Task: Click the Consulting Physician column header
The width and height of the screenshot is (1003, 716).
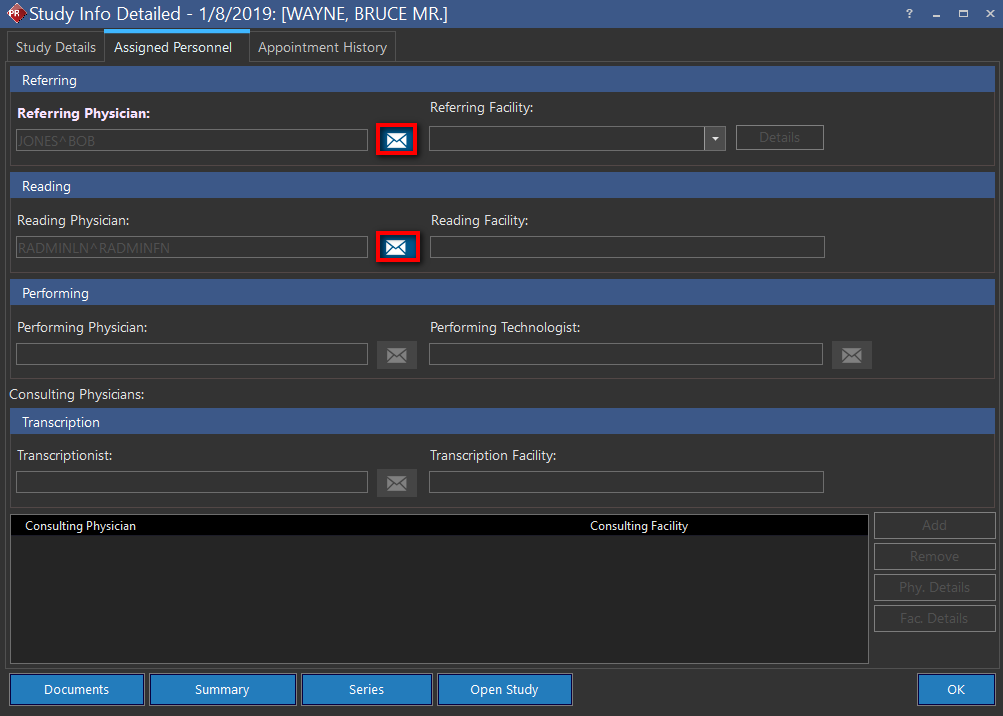Action: click(81, 525)
